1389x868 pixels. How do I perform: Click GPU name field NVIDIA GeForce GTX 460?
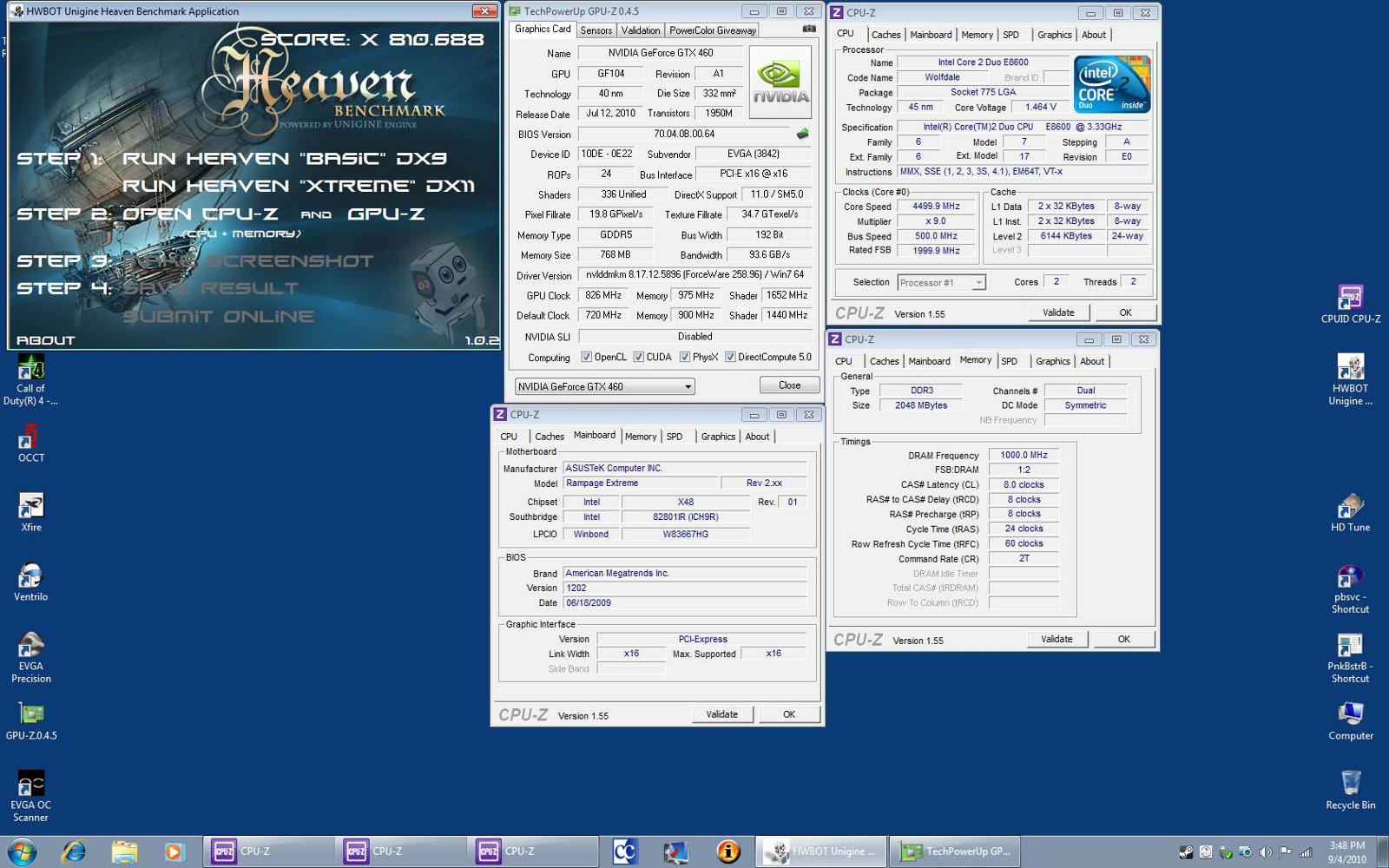pos(661,53)
